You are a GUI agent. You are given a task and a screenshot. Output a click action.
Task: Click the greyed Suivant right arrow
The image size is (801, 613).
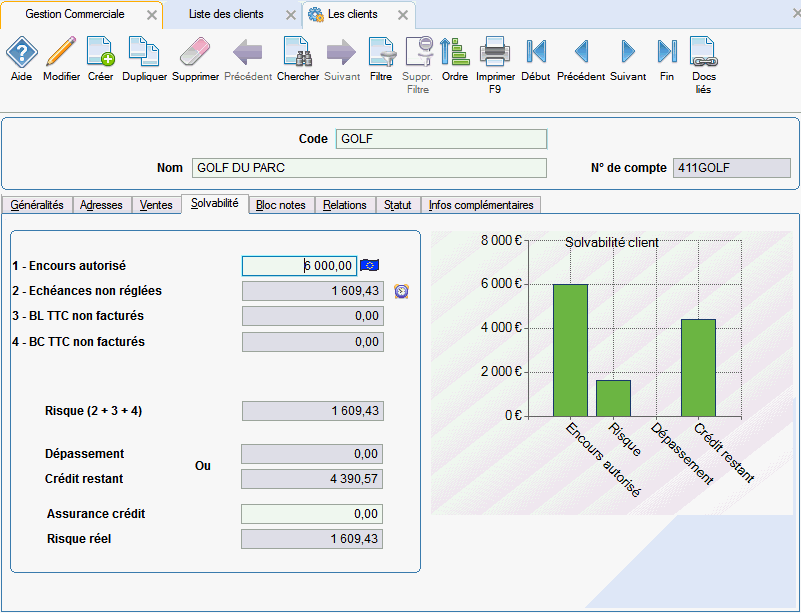(x=342, y=52)
